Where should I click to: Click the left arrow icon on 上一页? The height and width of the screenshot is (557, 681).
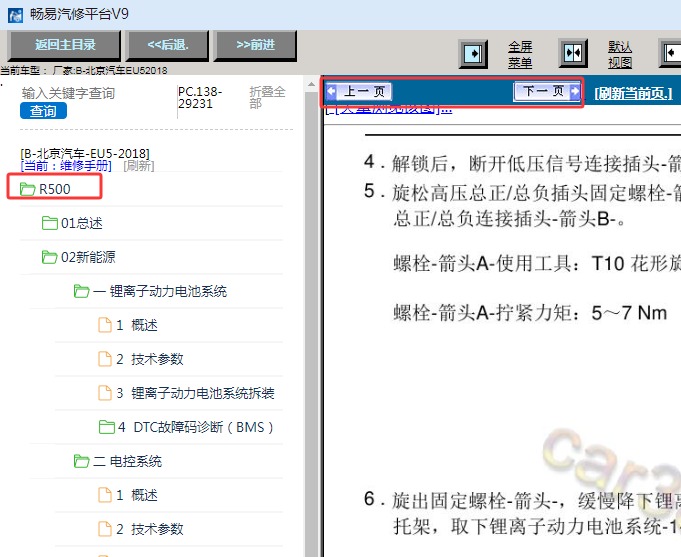pyautogui.click(x=332, y=92)
